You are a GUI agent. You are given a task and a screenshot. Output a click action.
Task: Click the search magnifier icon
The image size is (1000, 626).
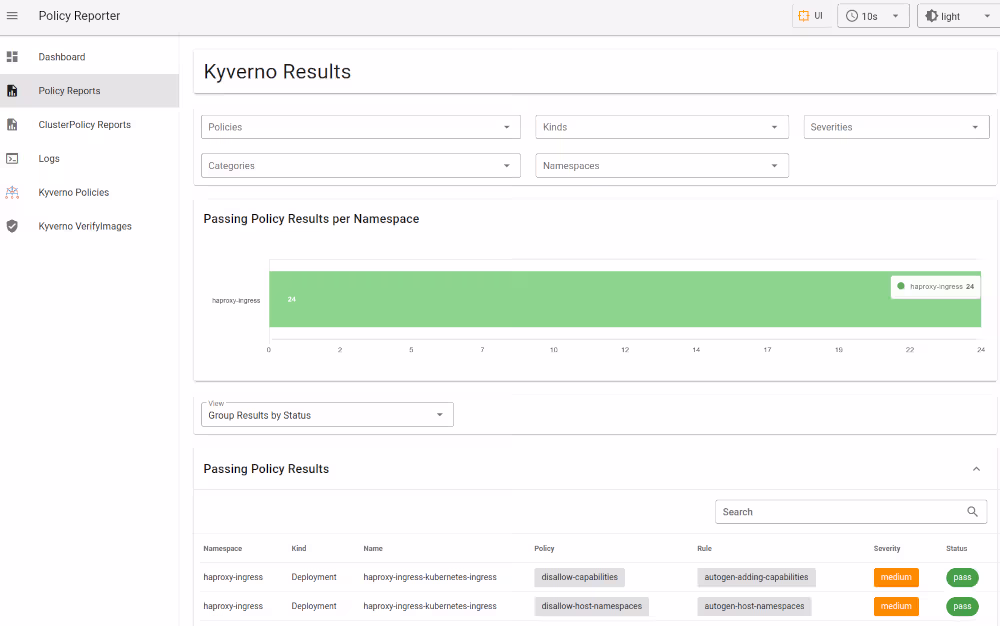point(973,512)
